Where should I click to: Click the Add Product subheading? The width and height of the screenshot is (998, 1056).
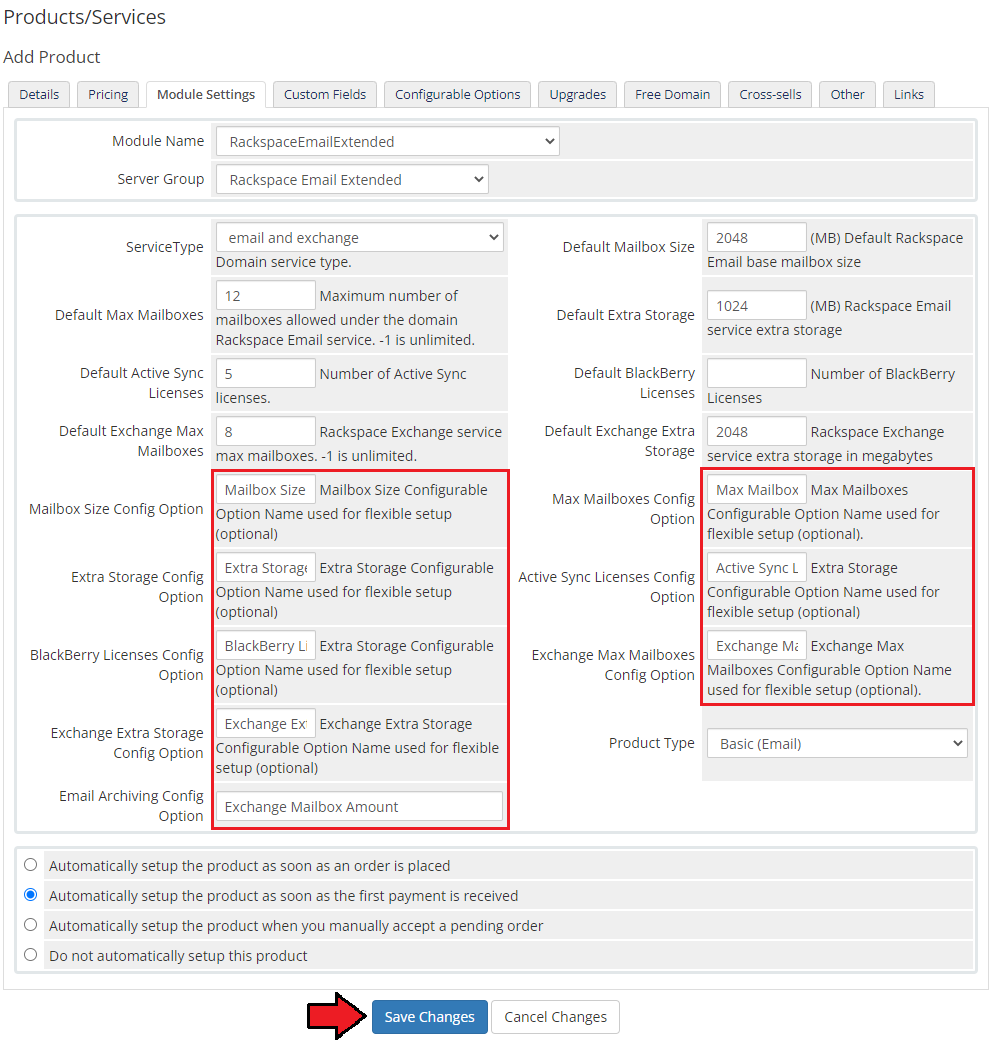click(52, 57)
